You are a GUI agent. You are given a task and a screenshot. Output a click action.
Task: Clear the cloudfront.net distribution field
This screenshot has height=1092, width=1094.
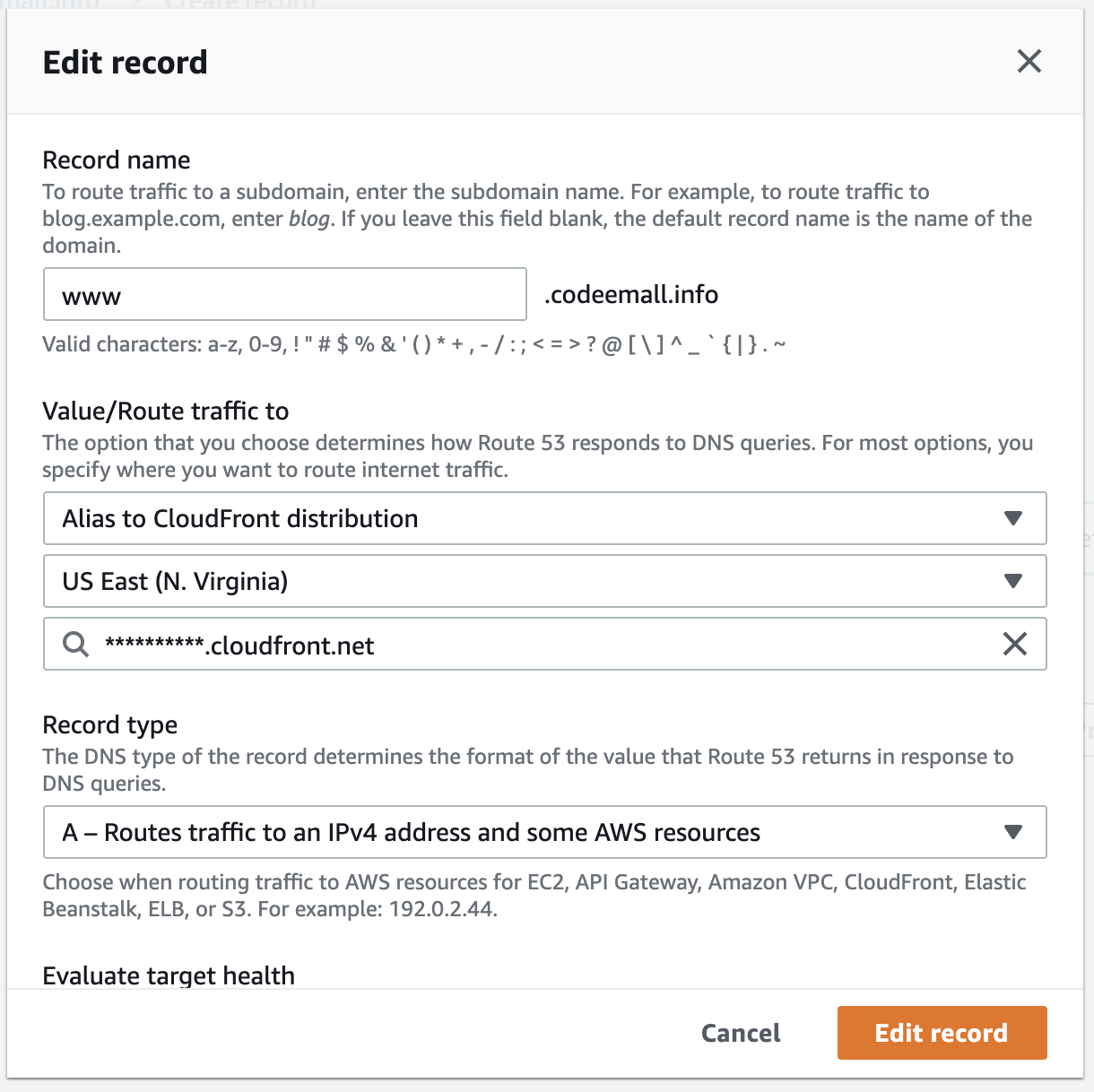pyautogui.click(x=1014, y=644)
